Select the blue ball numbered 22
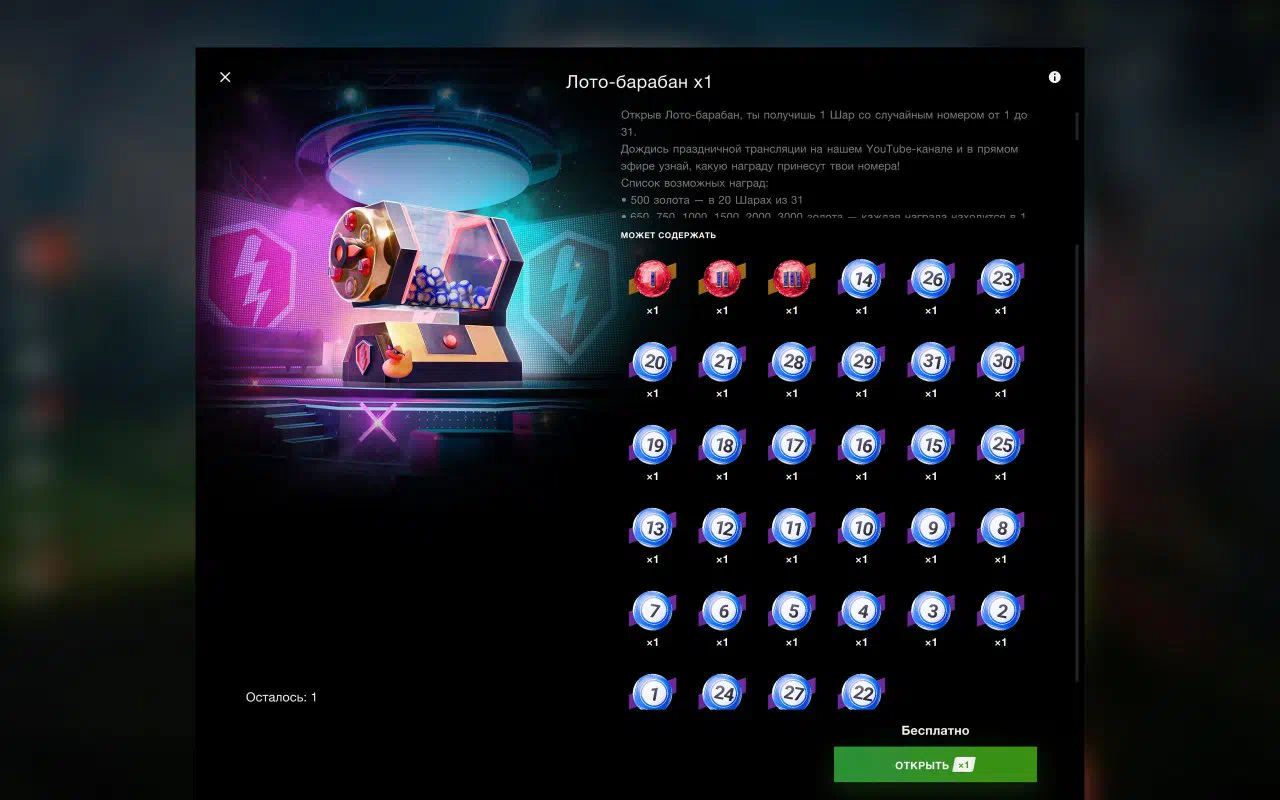The image size is (1280, 800). click(862, 692)
